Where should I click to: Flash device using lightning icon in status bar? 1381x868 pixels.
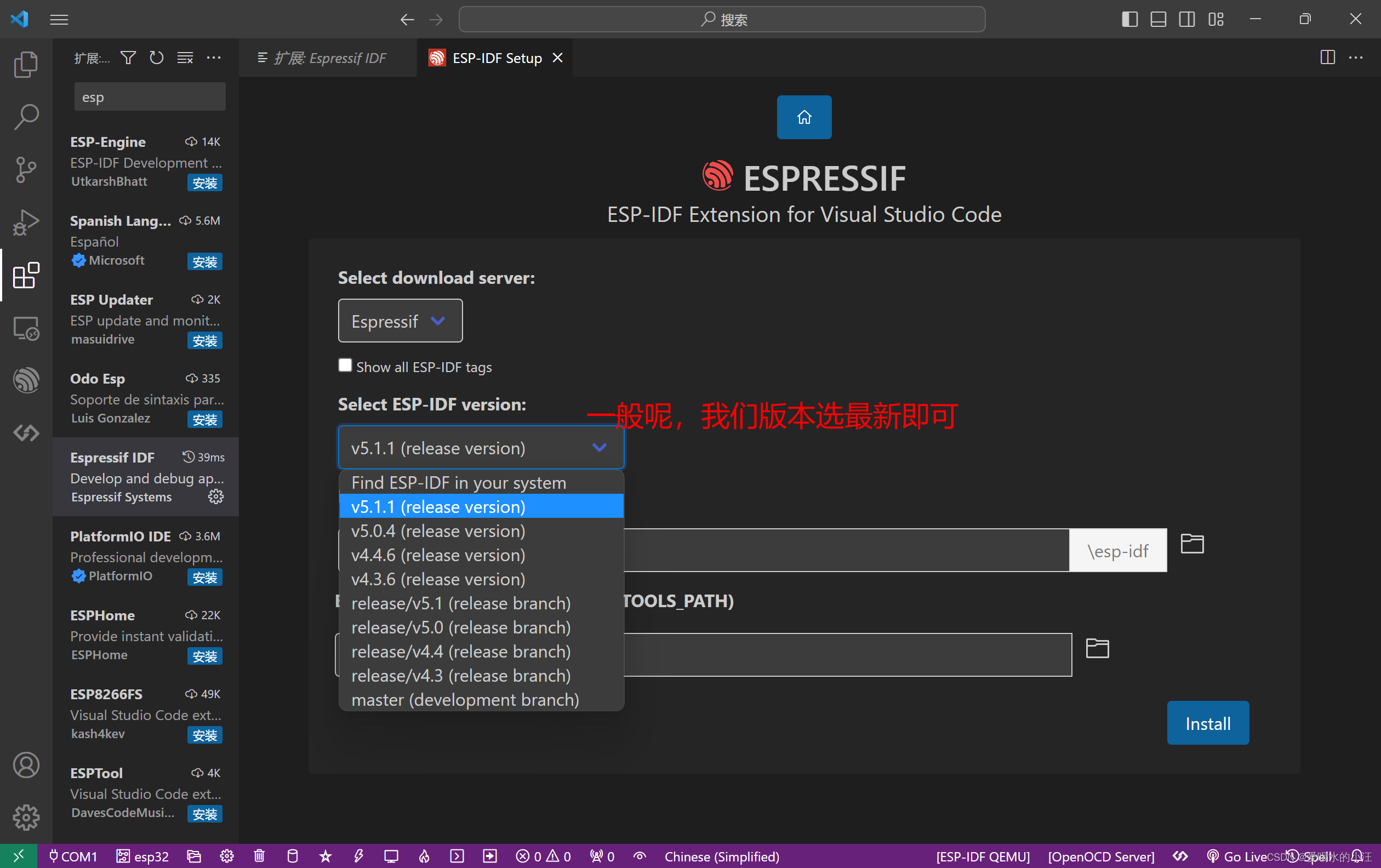point(358,856)
